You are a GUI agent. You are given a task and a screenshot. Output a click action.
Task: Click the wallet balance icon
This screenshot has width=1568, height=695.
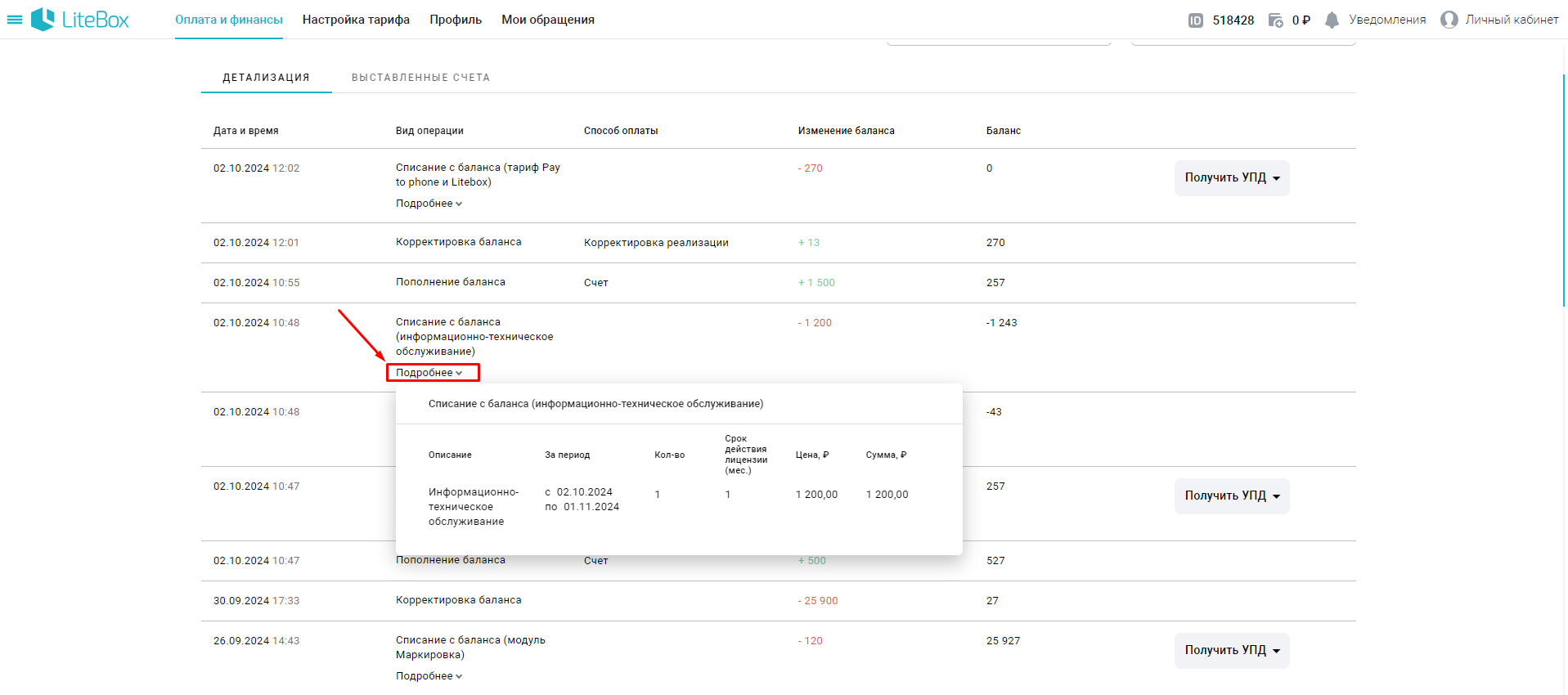tap(1275, 20)
